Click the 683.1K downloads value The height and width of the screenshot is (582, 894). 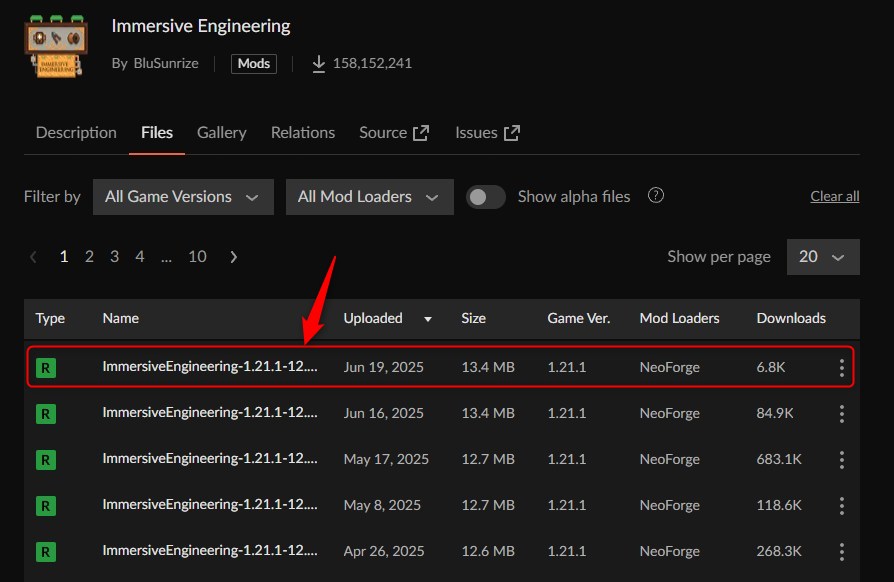[x=779, y=460]
